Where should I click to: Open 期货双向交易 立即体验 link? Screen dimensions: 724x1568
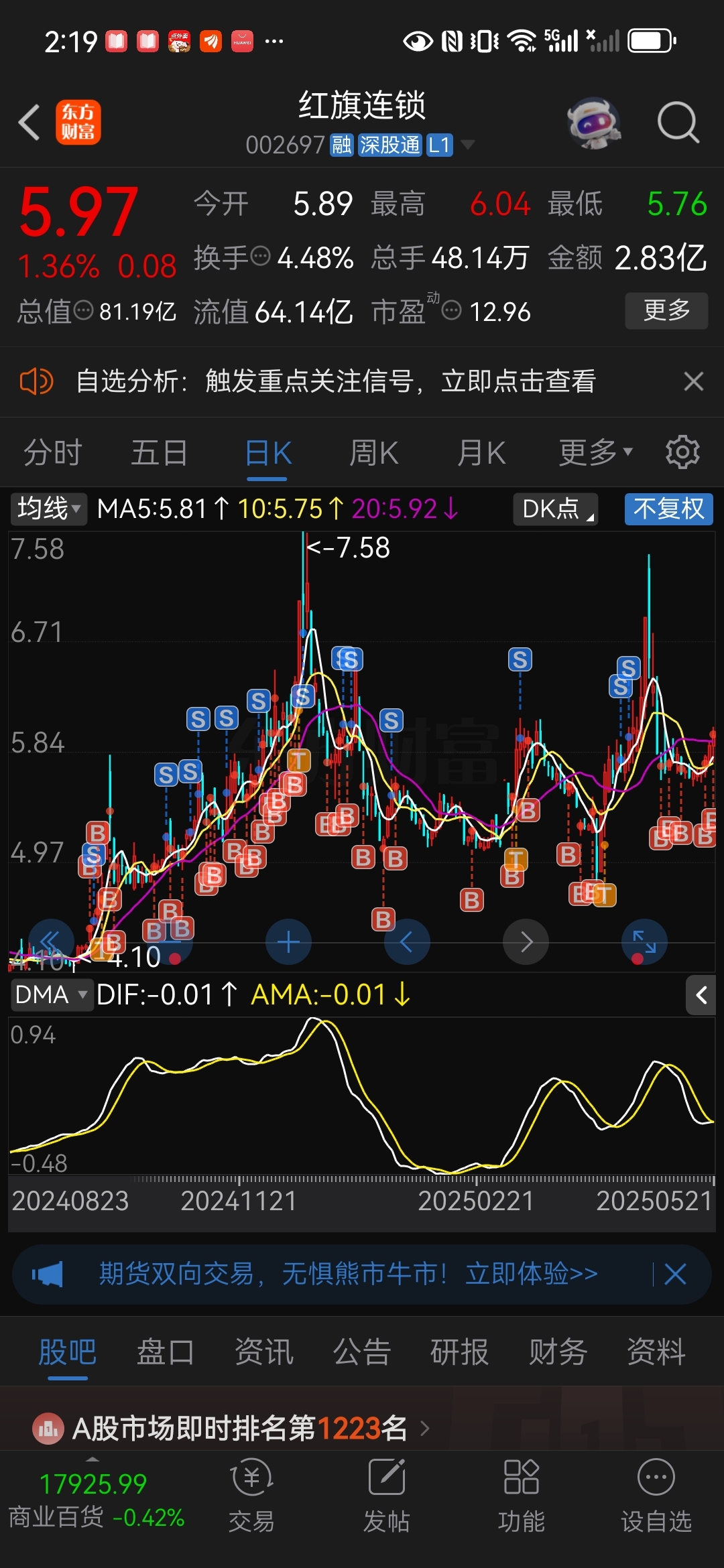click(x=349, y=1274)
